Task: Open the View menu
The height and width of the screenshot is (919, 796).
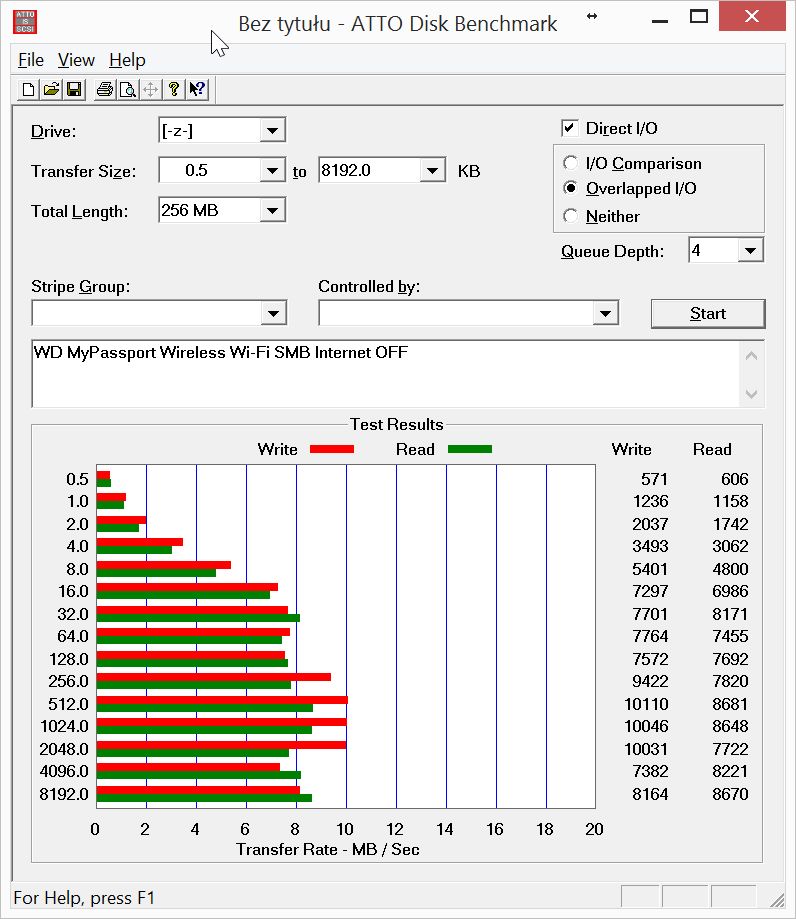Action: (76, 60)
